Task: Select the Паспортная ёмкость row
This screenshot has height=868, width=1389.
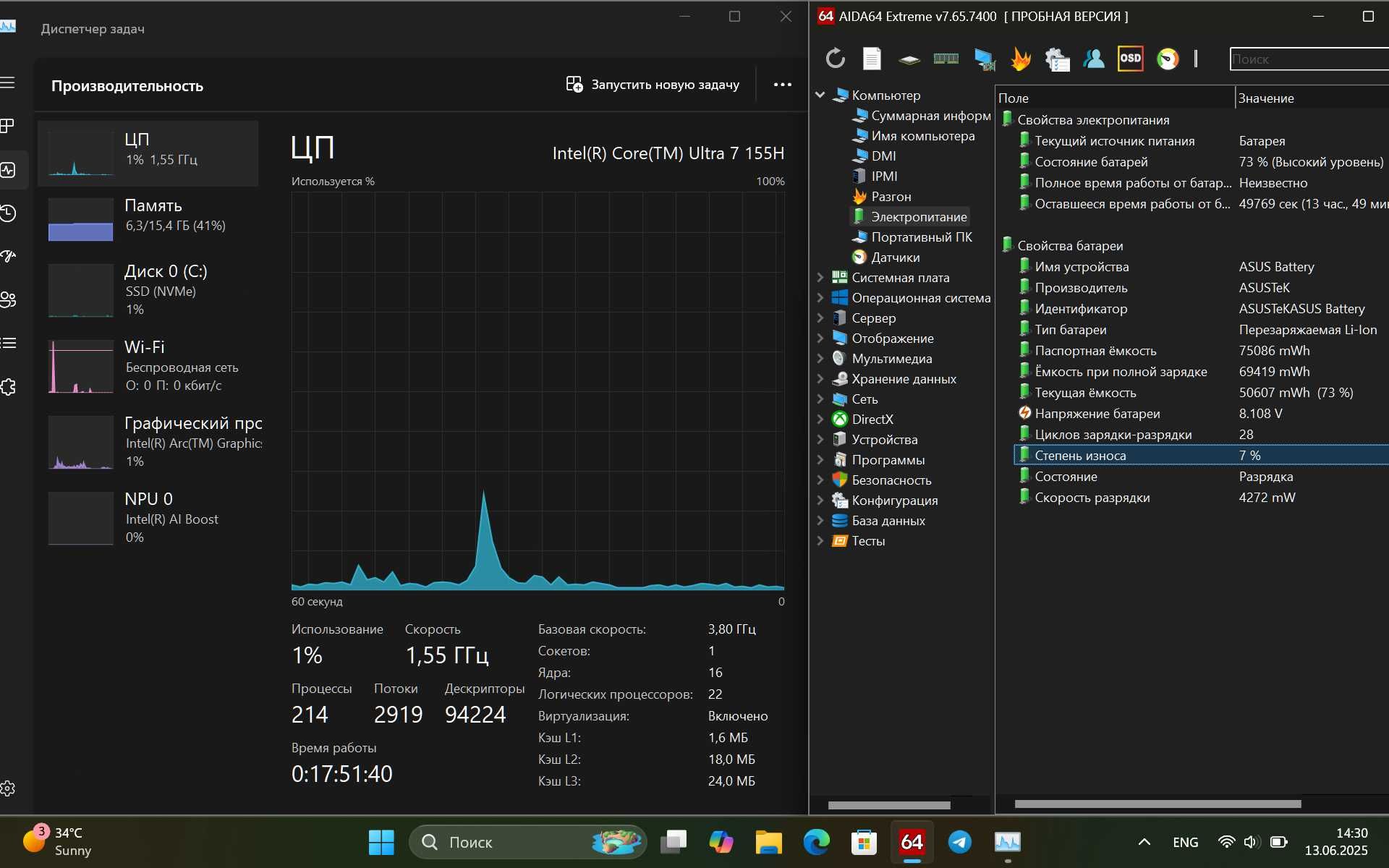Action: pyautogui.click(x=1201, y=350)
